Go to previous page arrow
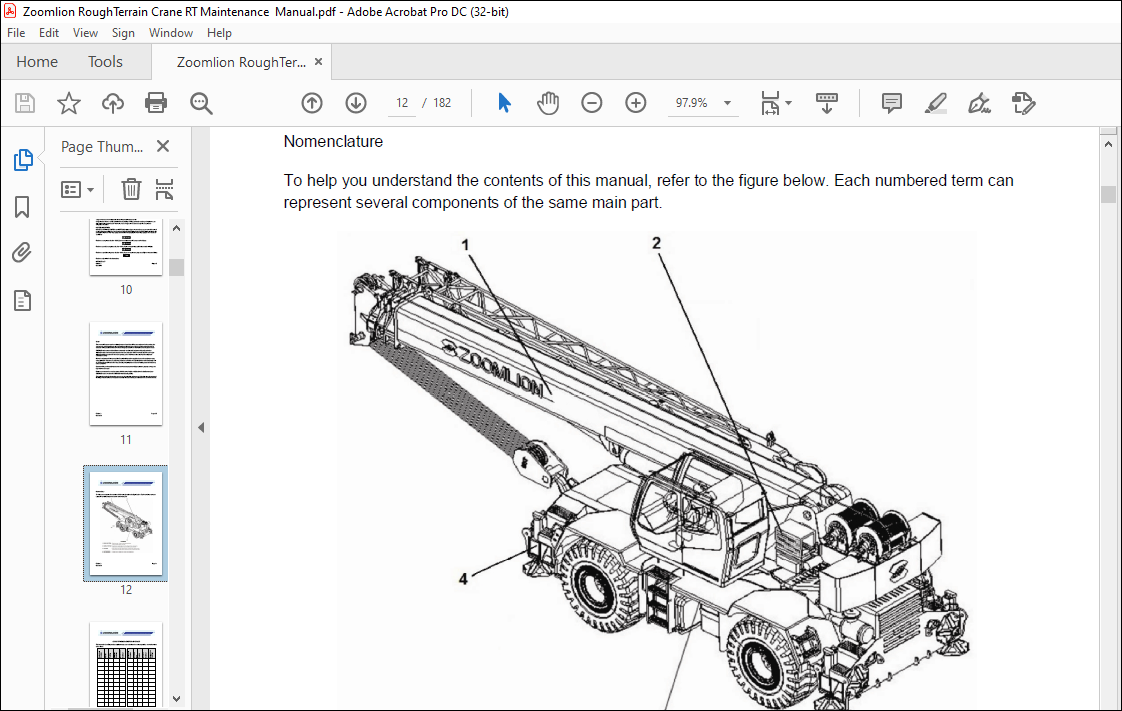The height and width of the screenshot is (711, 1122). (312, 103)
